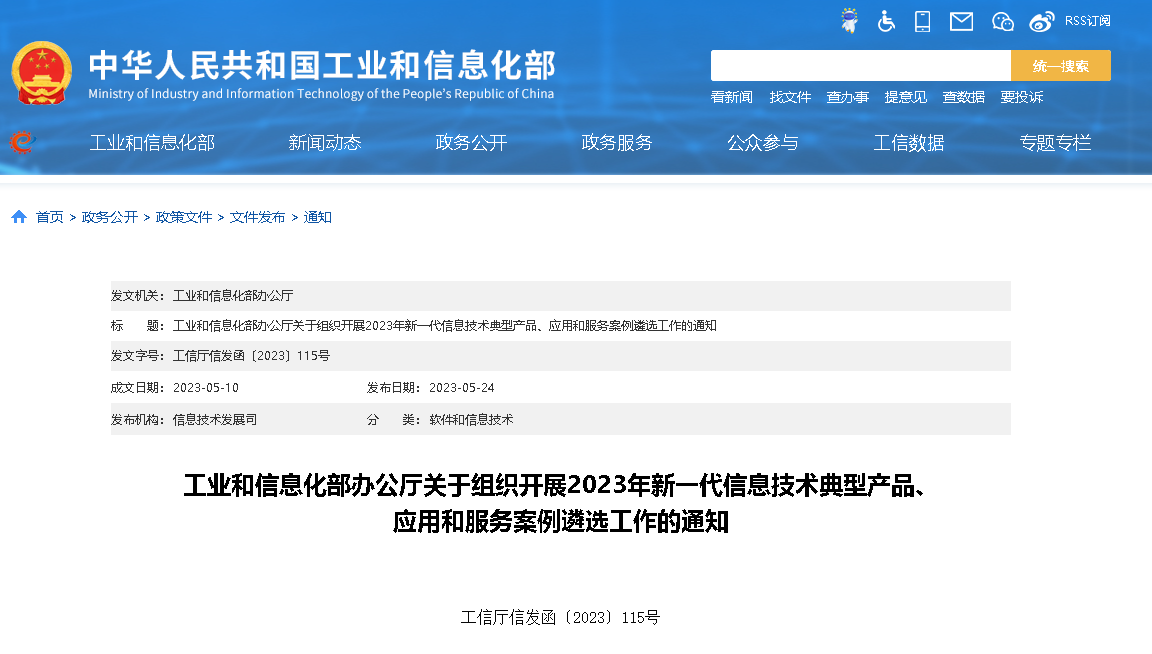The width and height of the screenshot is (1152, 654).
Task: Click the 工信厅信发函〔2023〕115号 text in the info table
Action: click(251, 356)
